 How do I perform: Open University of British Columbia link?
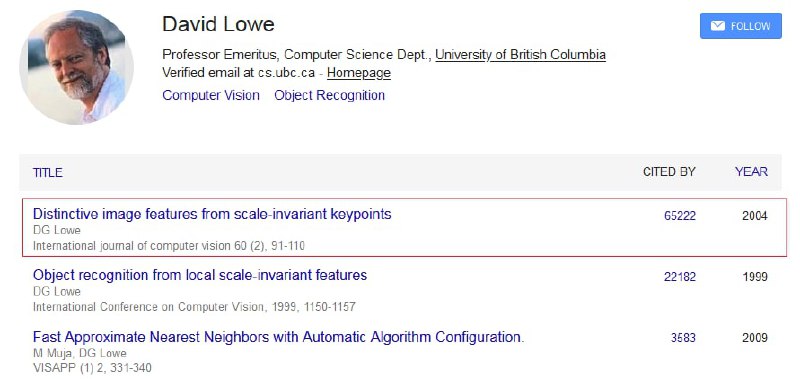tap(520, 55)
